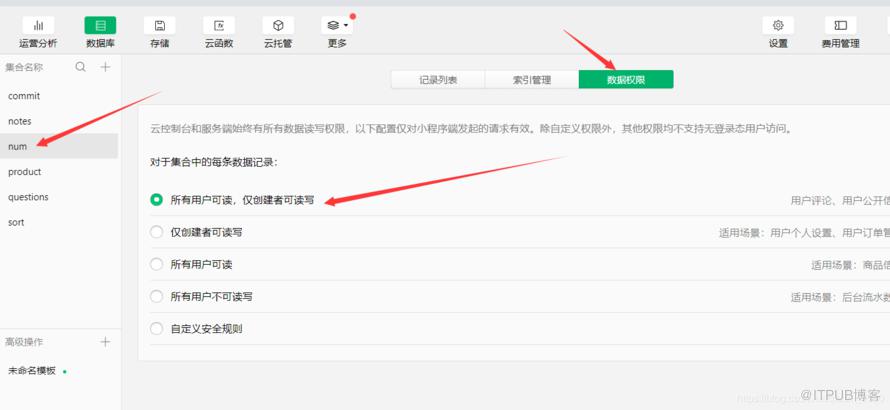This screenshot has width=890, height=410.
Task: Click the 对于集合中的每条数据记录 label
Action: 214,162
